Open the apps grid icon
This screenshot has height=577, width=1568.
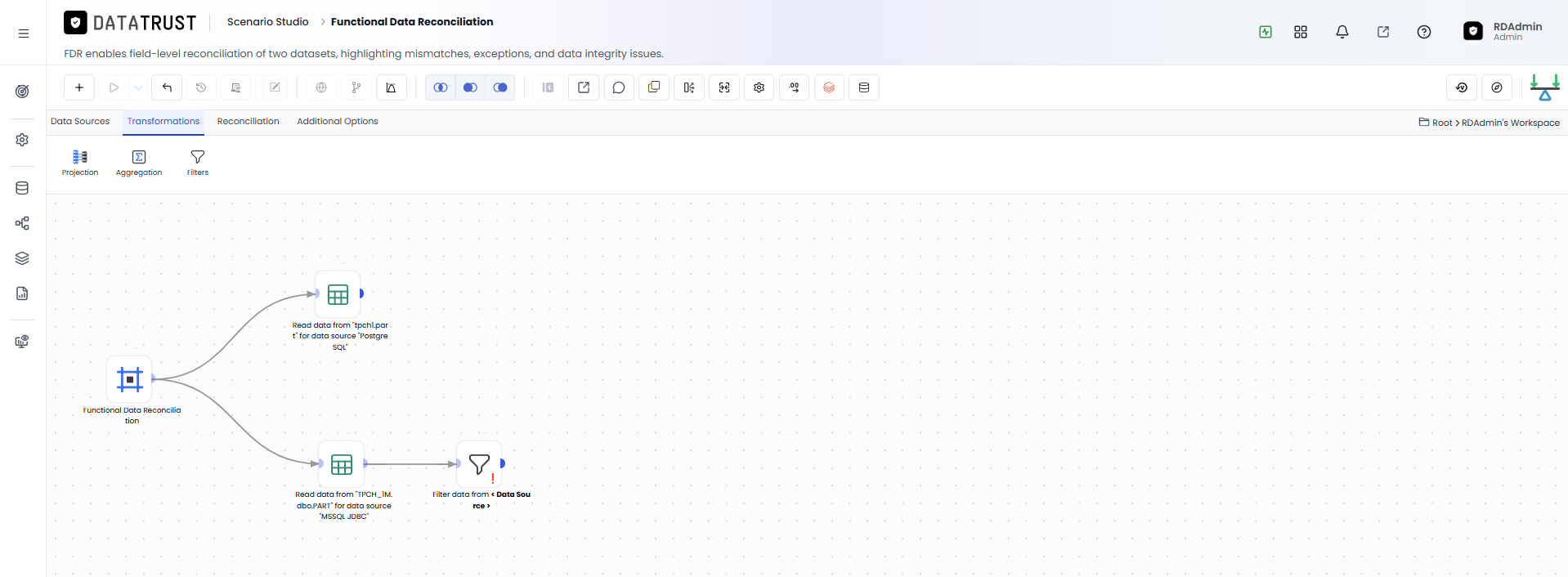click(1301, 32)
